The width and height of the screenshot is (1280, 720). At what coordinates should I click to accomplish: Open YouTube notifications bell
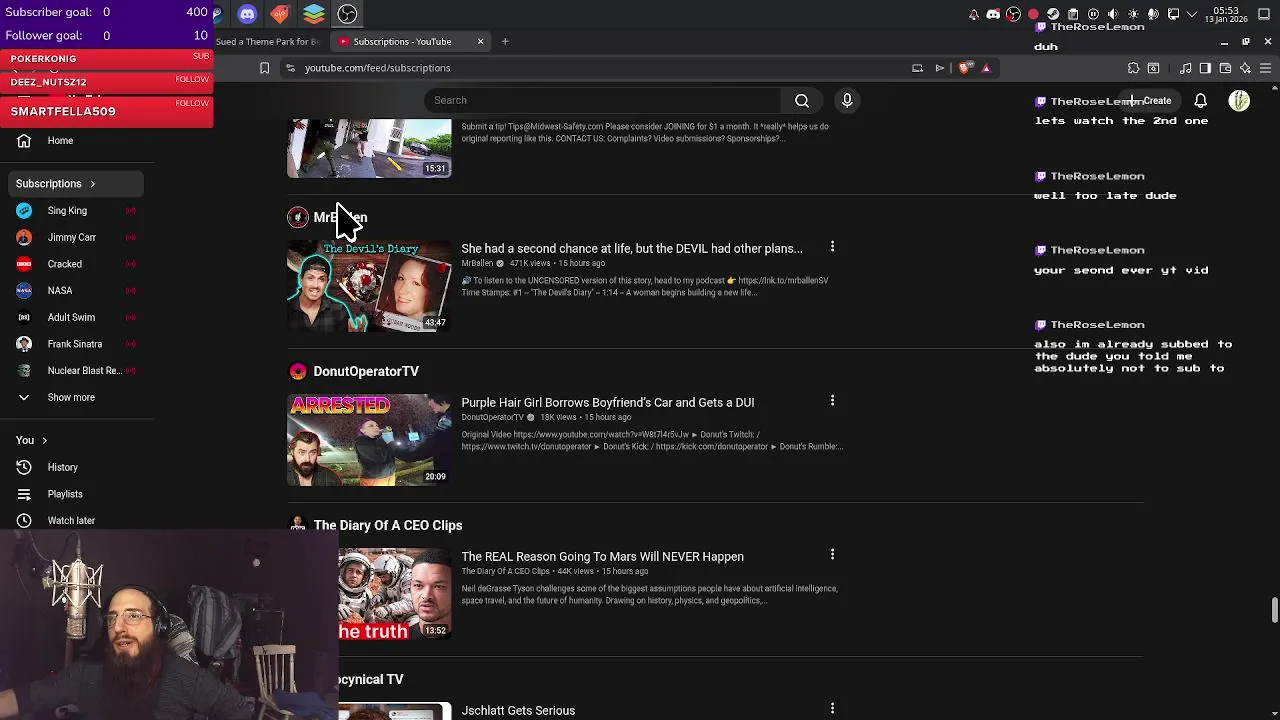click(x=1200, y=101)
